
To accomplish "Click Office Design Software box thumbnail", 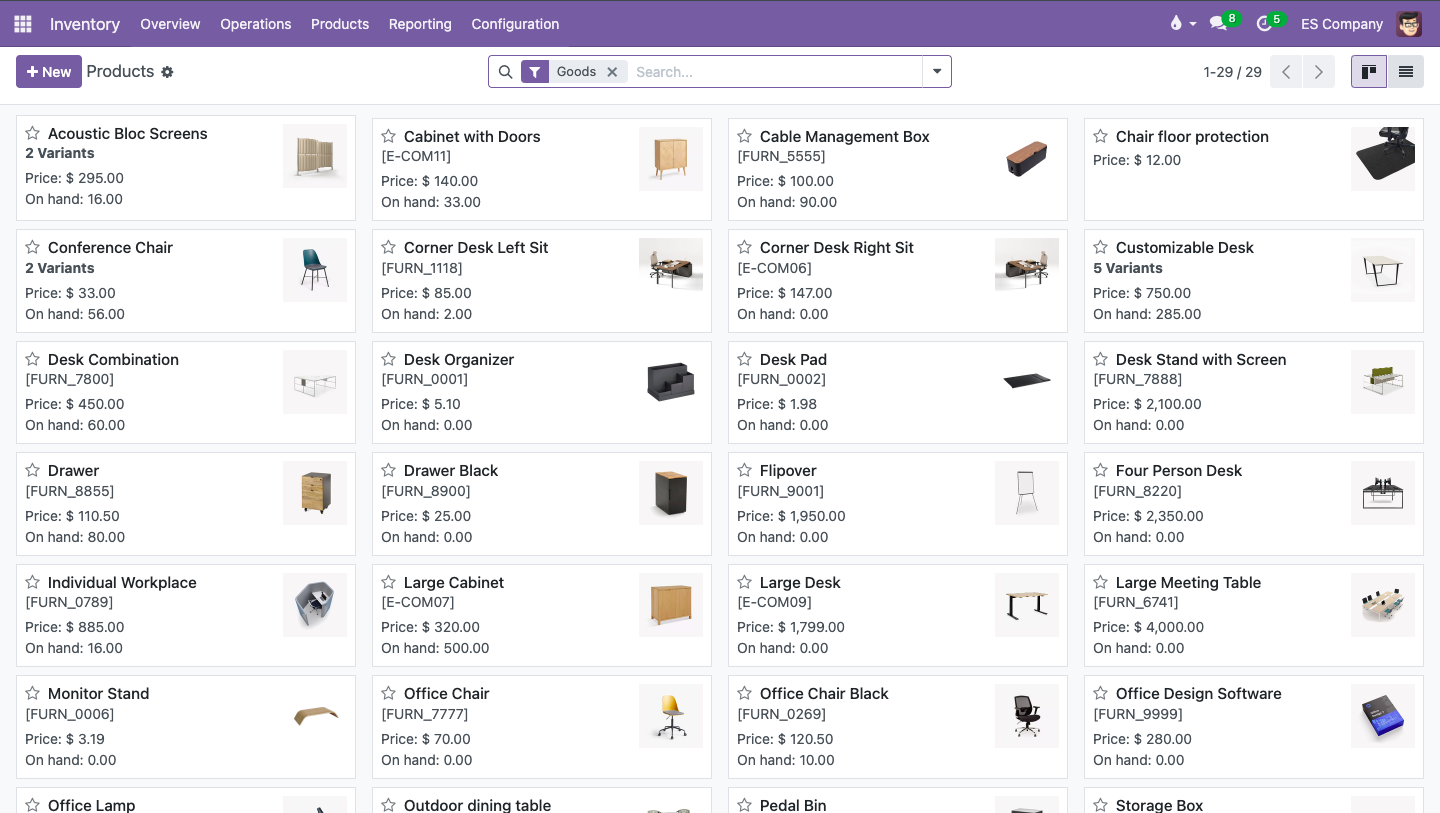I will [x=1383, y=716].
